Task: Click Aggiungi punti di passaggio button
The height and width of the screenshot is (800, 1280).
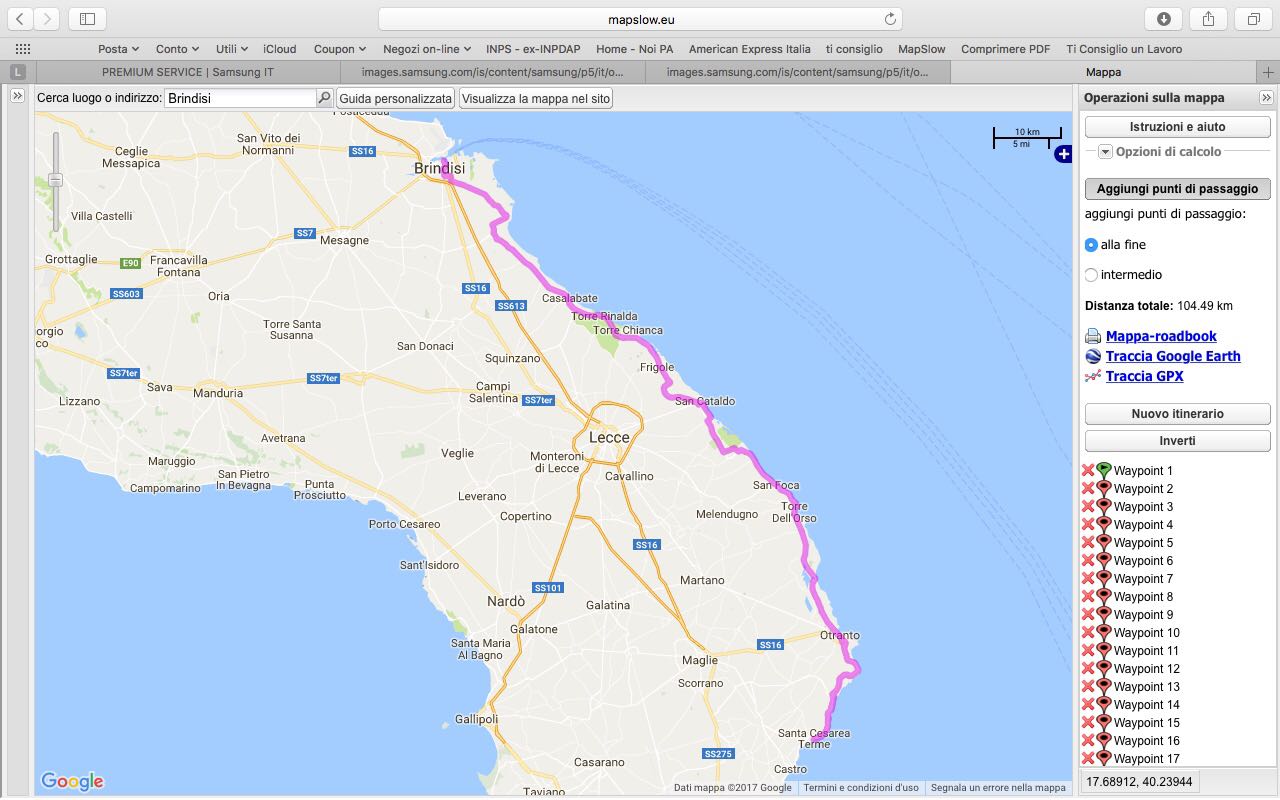Action: tap(1177, 188)
